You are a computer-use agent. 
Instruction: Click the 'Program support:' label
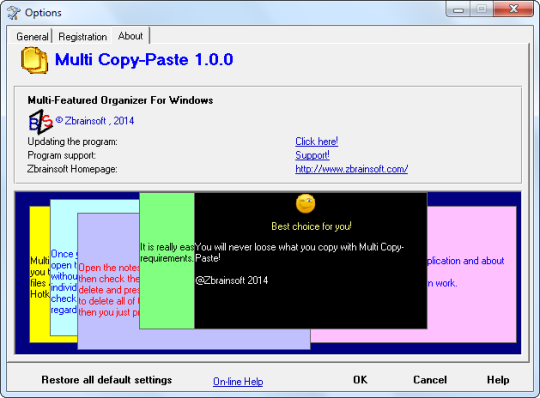click(62, 155)
